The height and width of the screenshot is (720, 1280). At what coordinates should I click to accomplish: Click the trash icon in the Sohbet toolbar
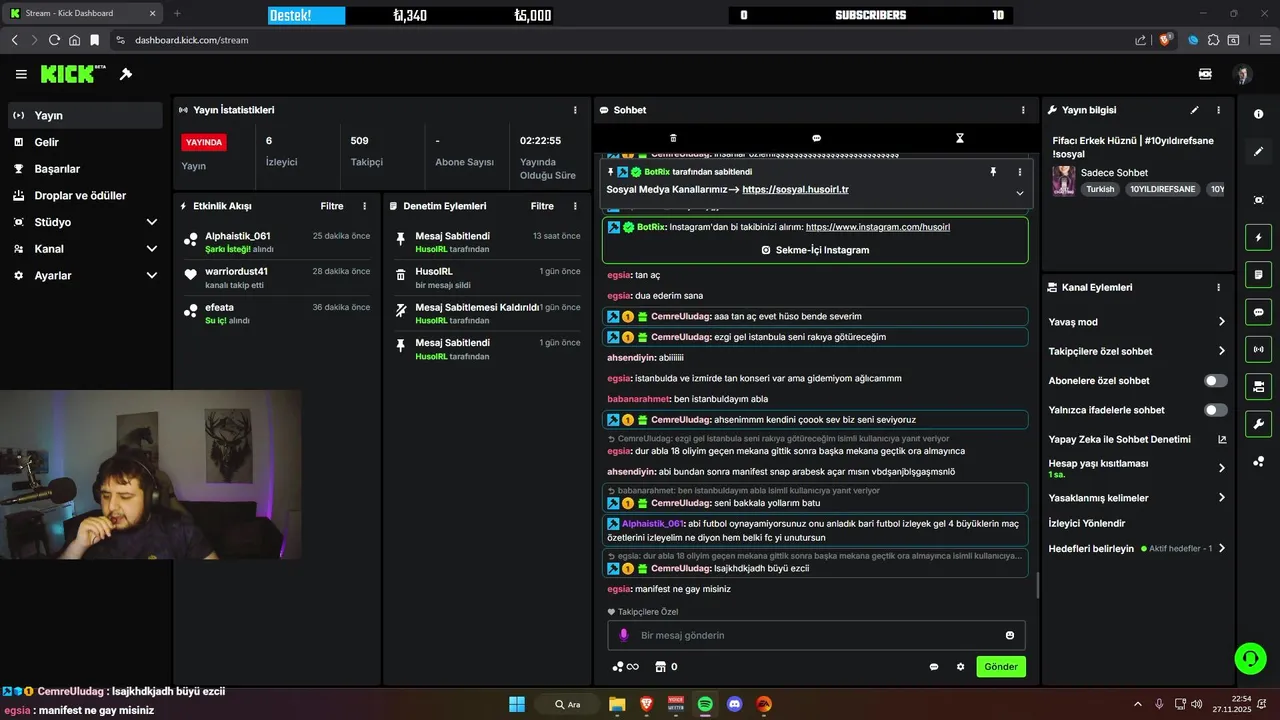(673, 138)
